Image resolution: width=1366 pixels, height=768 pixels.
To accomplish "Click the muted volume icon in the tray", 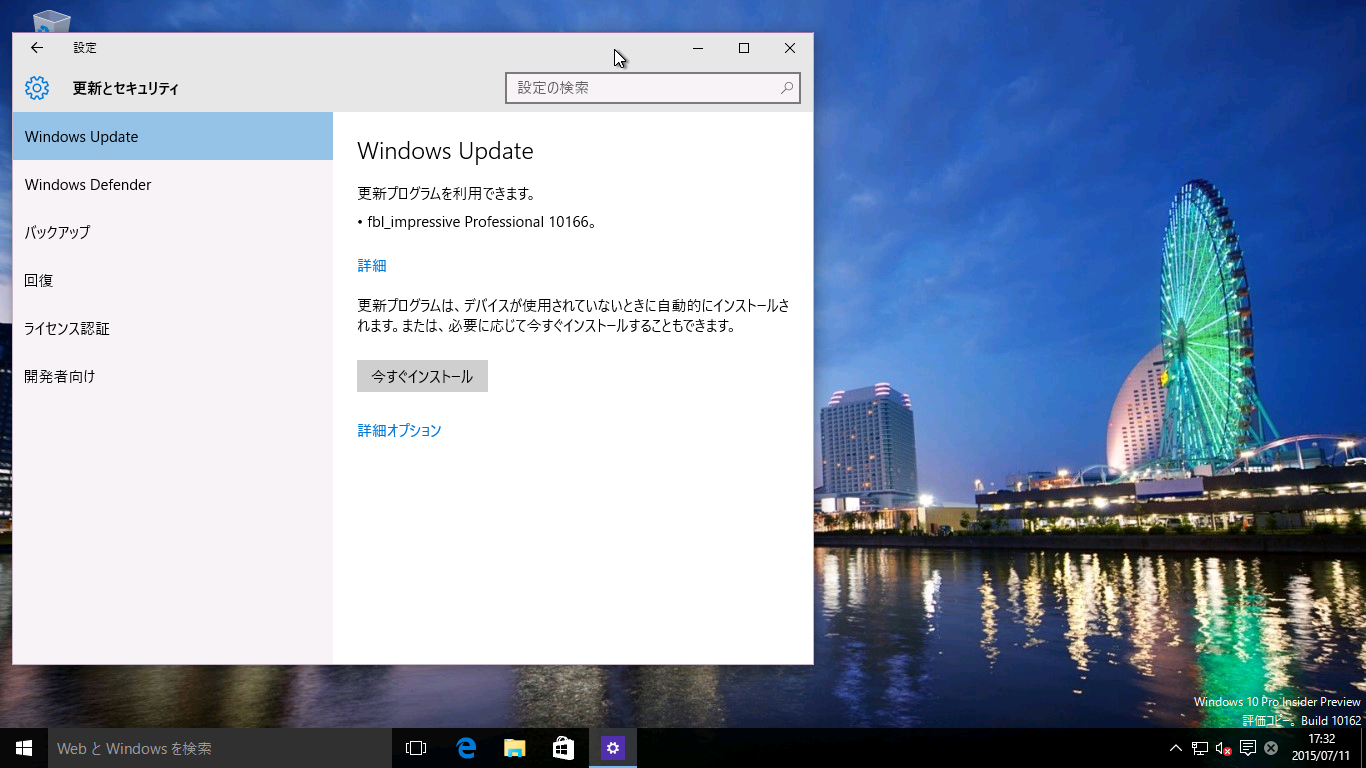I will click(1223, 748).
